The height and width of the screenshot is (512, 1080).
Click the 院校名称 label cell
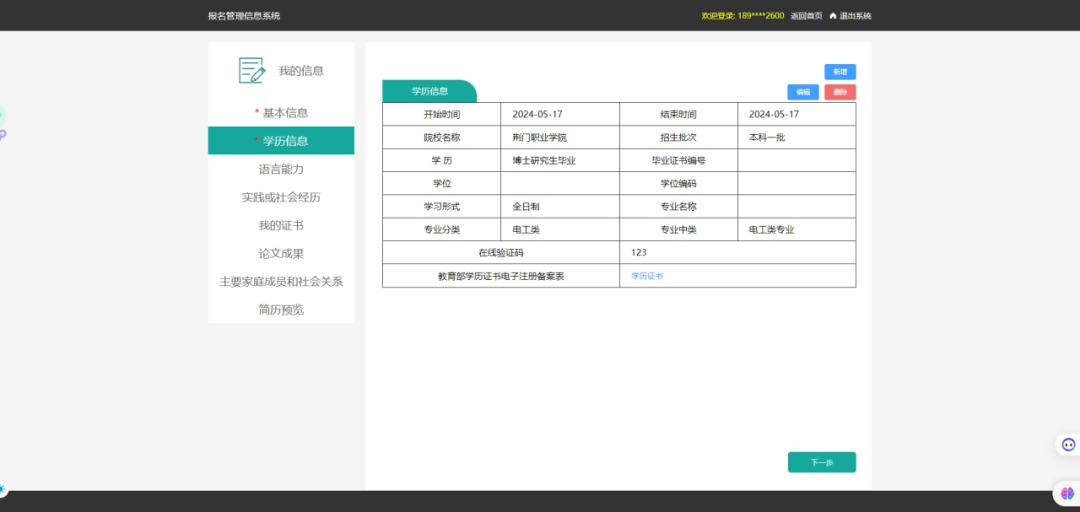click(x=442, y=137)
